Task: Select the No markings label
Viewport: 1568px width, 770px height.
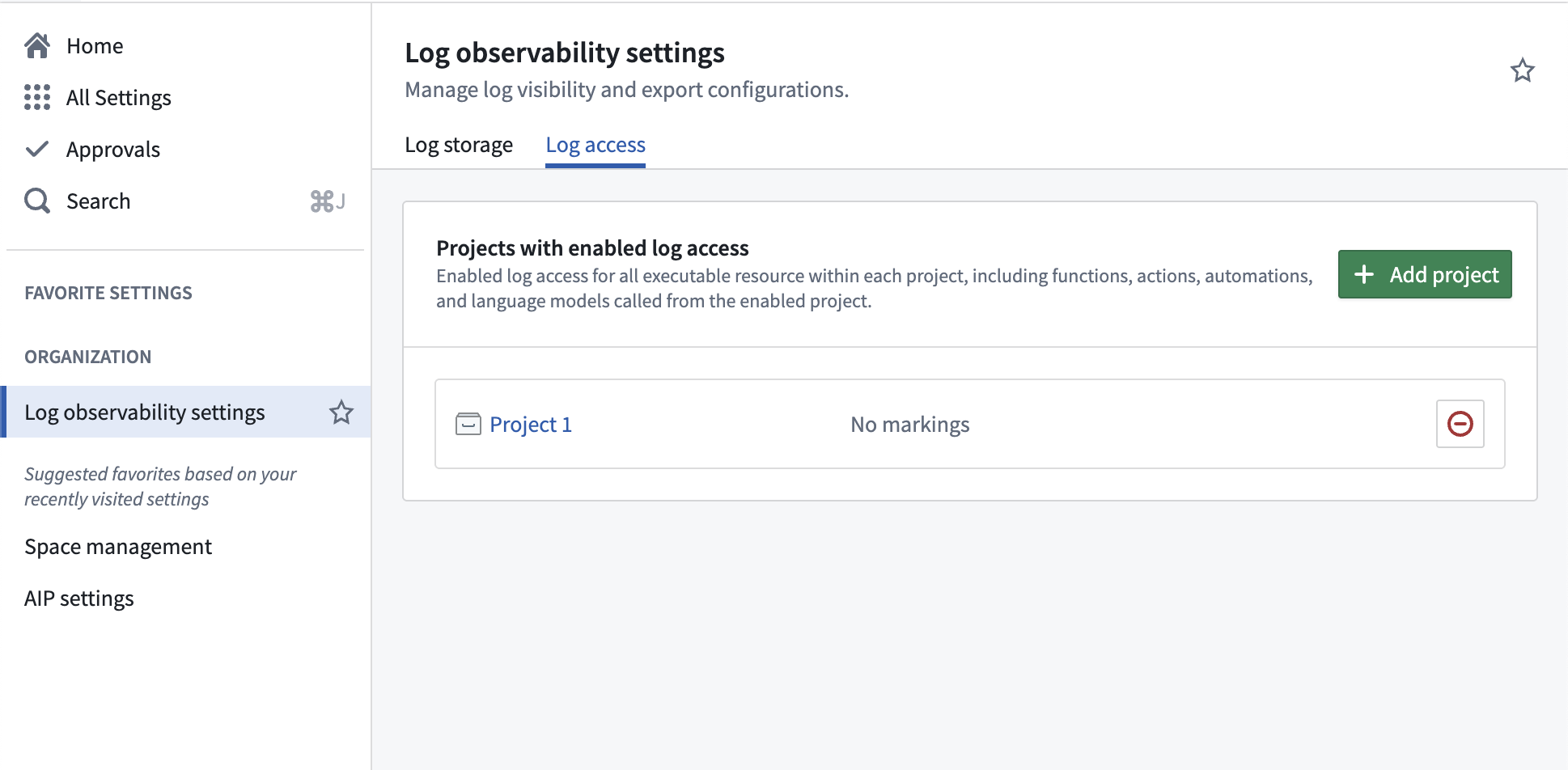Action: click(909, 424)
